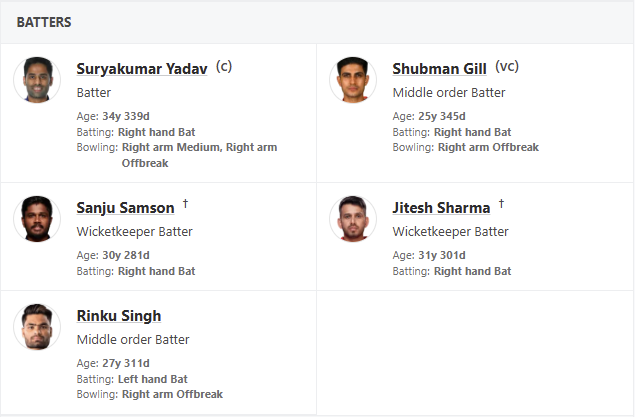Open the Suryakumar Yadav name link
The image size is (635, 417).
(x=142, y=69)
